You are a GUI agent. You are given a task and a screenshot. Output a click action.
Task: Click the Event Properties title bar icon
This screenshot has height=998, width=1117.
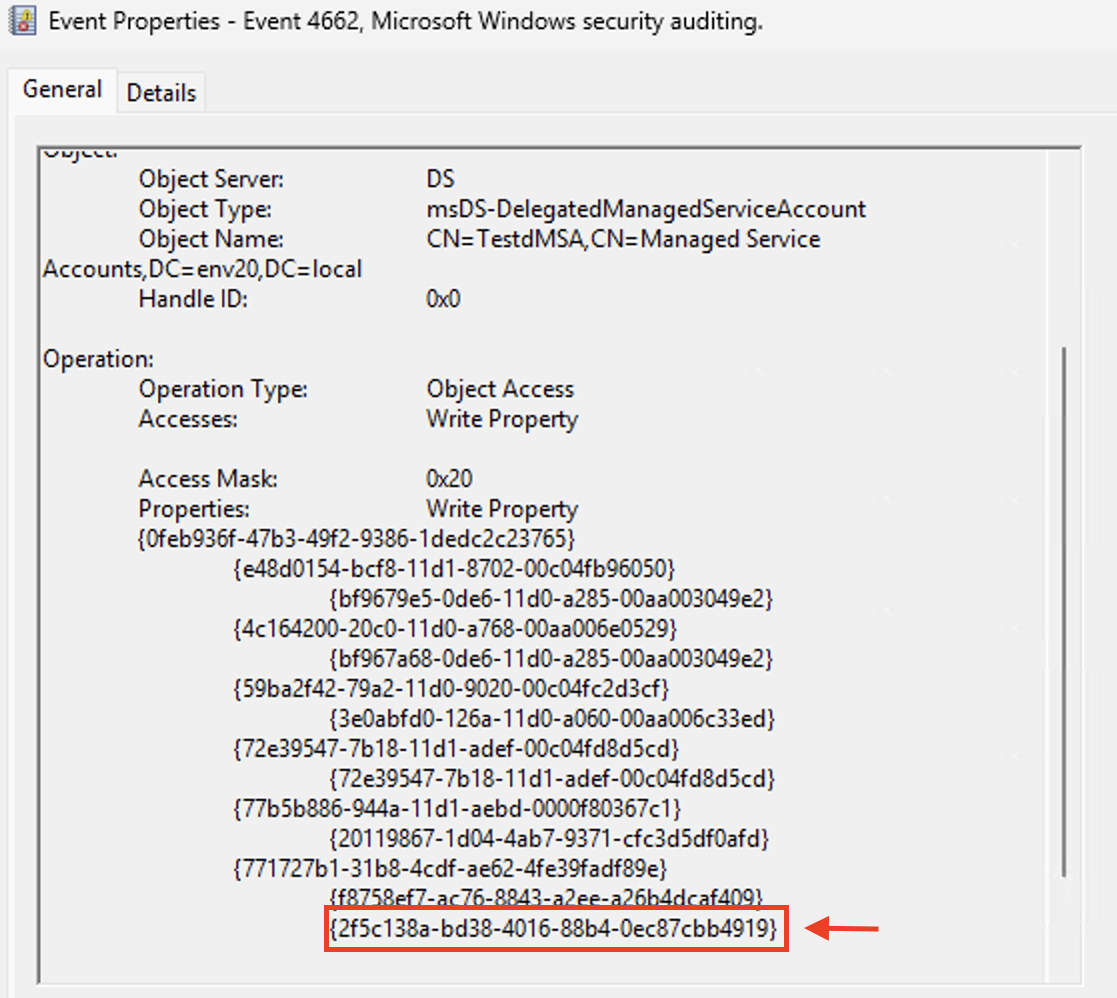[x=23, y=21]
